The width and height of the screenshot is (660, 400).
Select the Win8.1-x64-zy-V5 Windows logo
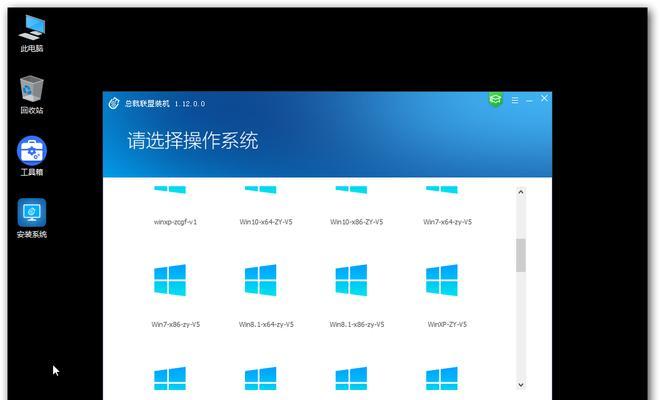[261, 280]
